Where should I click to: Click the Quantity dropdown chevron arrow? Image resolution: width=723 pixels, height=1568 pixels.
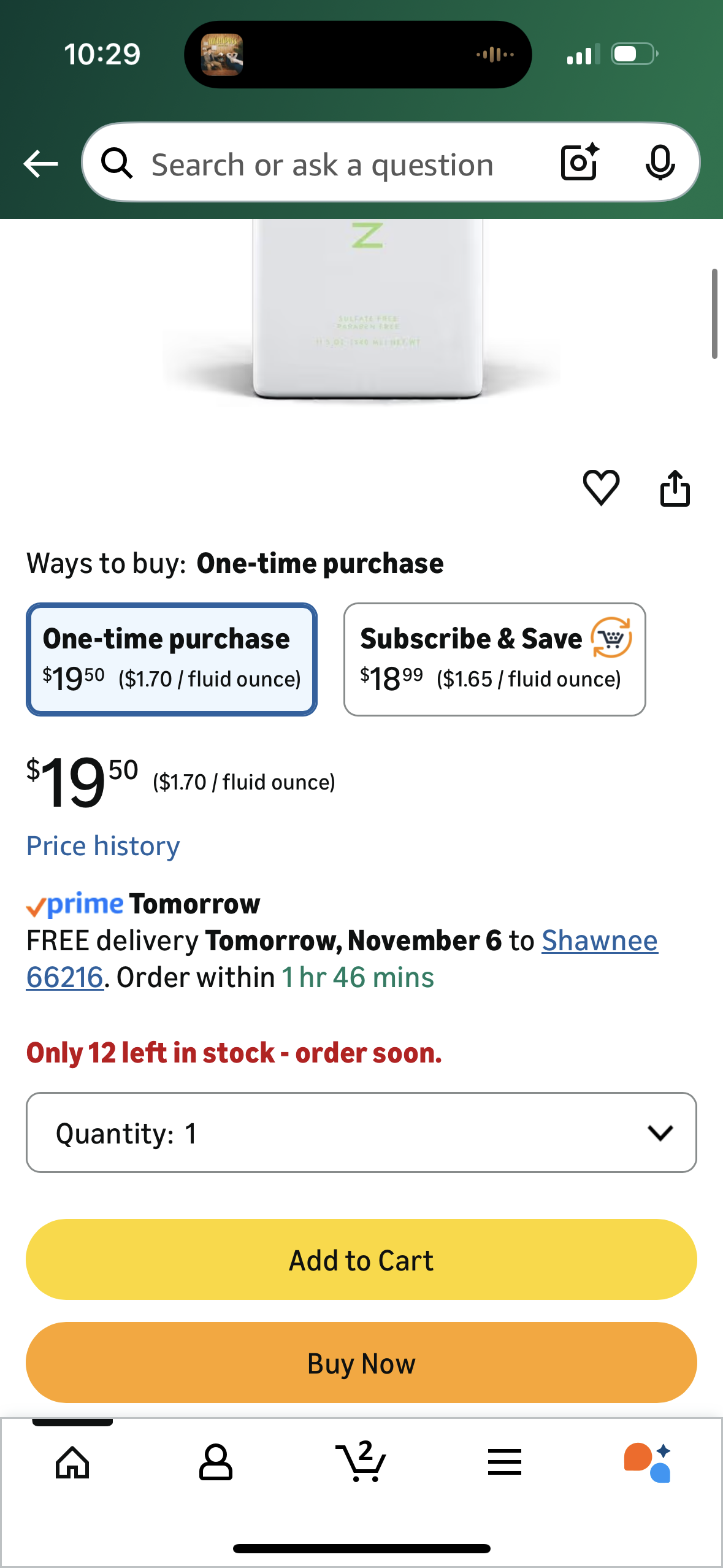pos(660,1132)
